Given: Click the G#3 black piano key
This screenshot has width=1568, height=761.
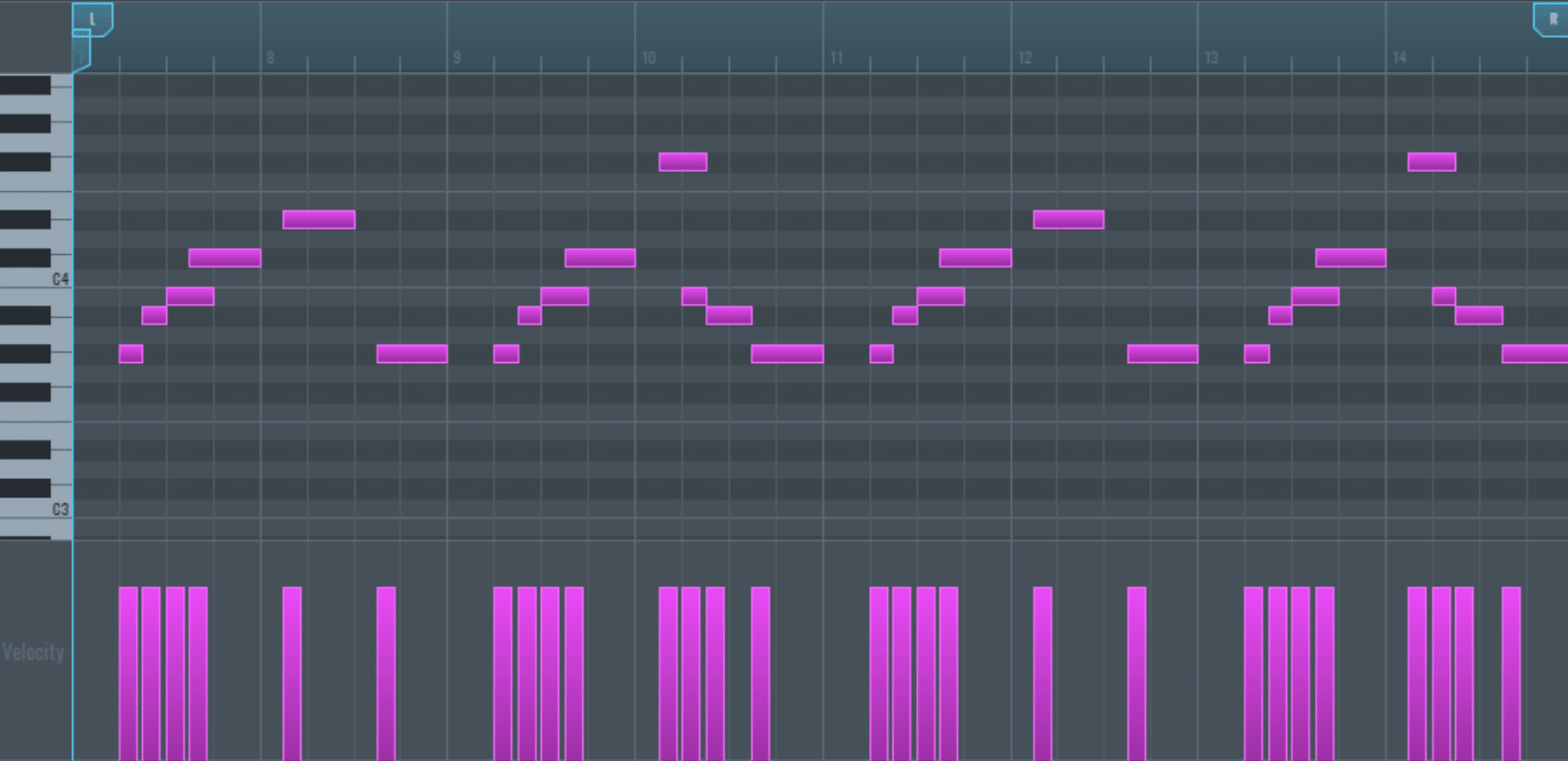Looking at the screenshot, I should [x=25, y=354].
